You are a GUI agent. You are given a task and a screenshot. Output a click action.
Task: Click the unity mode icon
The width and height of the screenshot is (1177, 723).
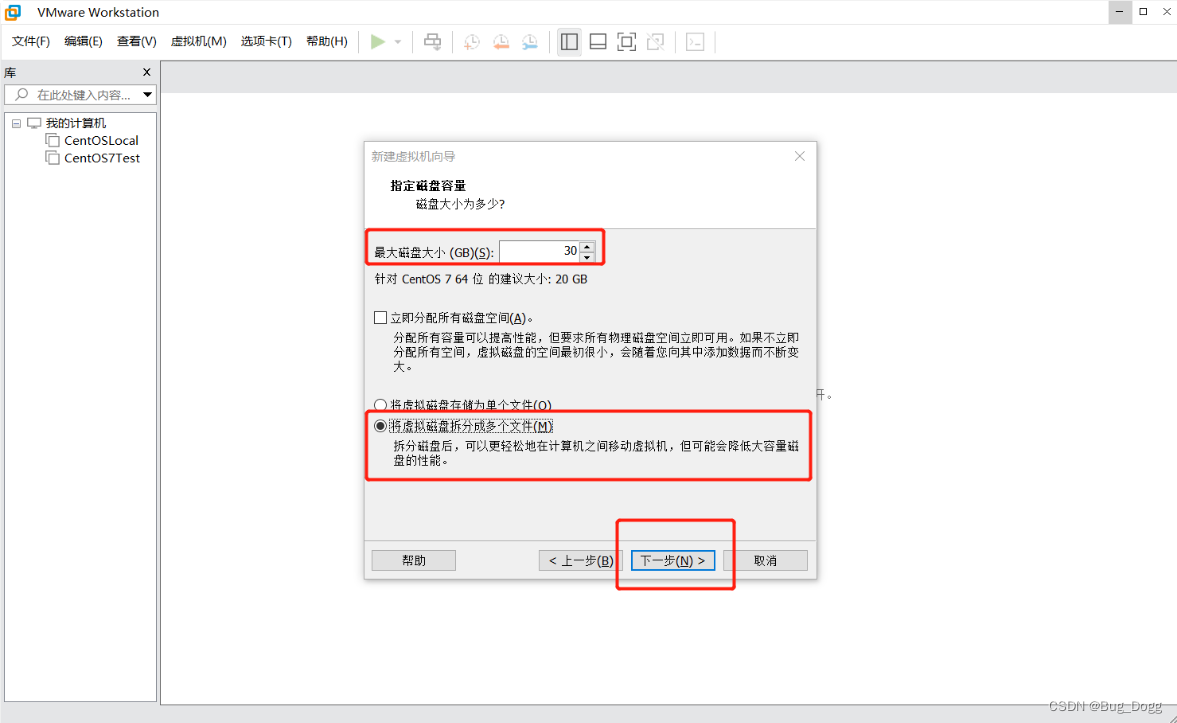(655, 42)
